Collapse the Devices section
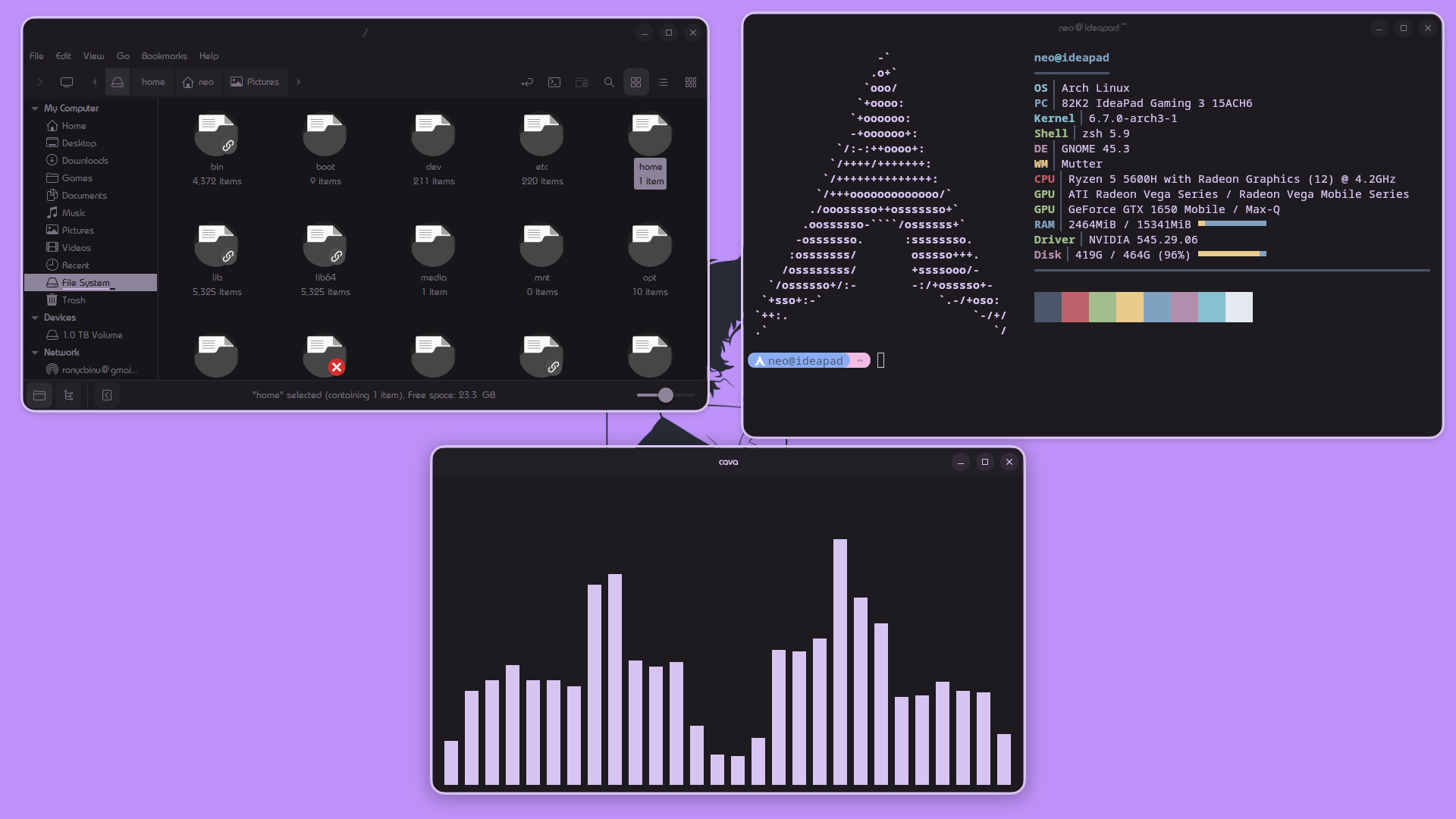1456x819 pixels. coord(35,318)
